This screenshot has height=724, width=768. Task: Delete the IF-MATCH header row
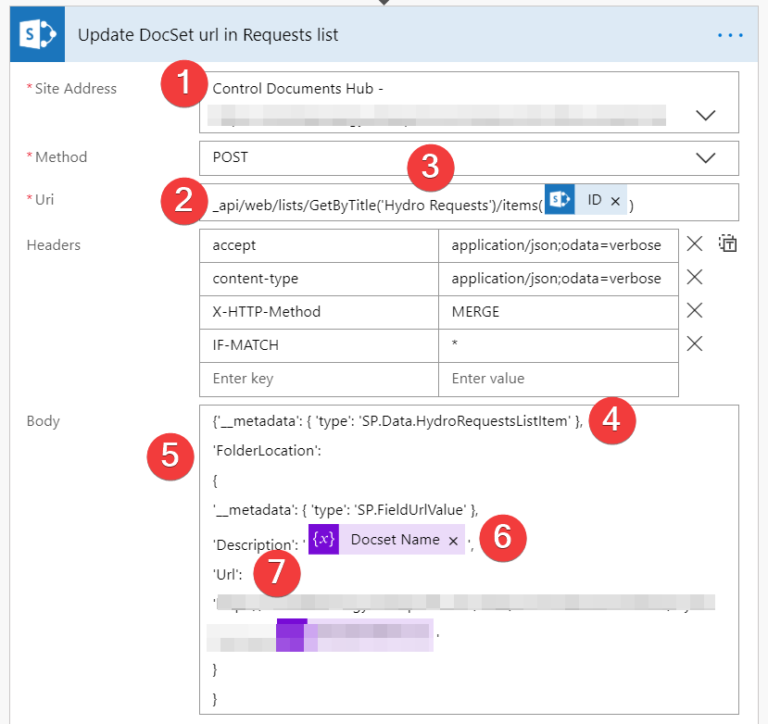coord(695,344)
